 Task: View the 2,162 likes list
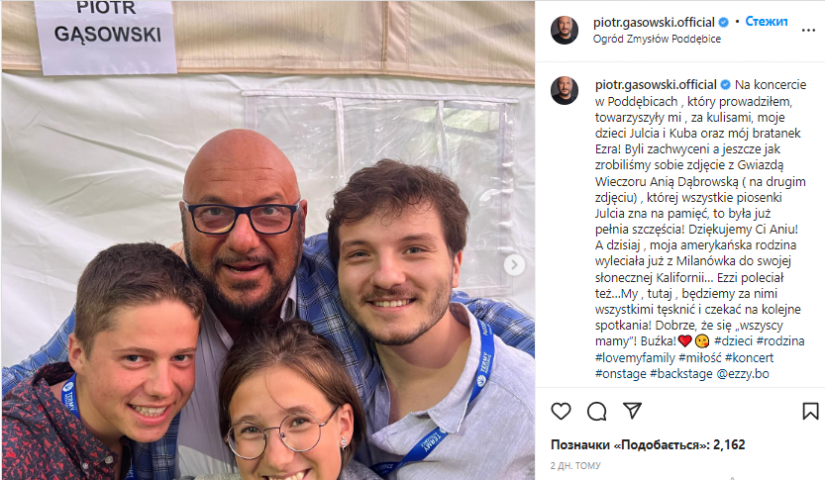pos(648,445)
